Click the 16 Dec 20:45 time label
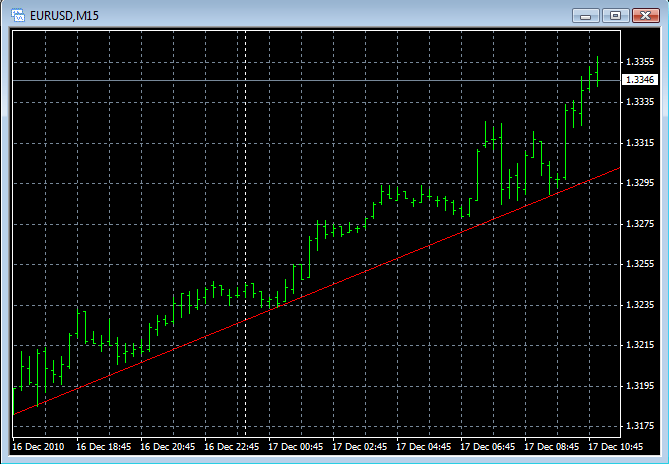The height and width of the screenshot is (464, 669). 168,447
